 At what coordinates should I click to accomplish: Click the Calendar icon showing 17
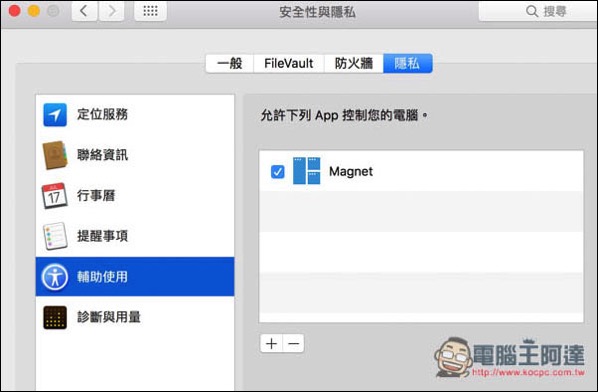pos(54,196)
